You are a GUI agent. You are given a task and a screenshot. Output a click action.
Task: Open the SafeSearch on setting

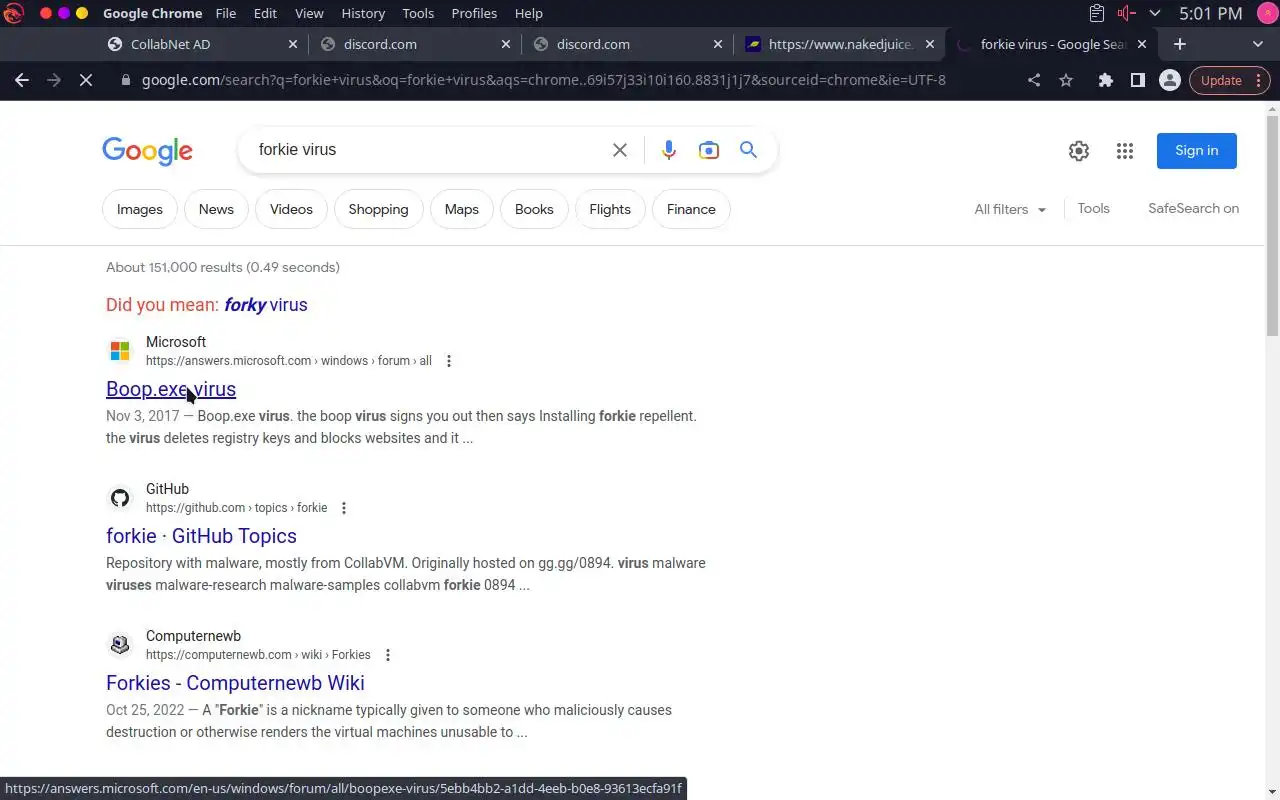pyautogui.click(x=1193, y=208)
